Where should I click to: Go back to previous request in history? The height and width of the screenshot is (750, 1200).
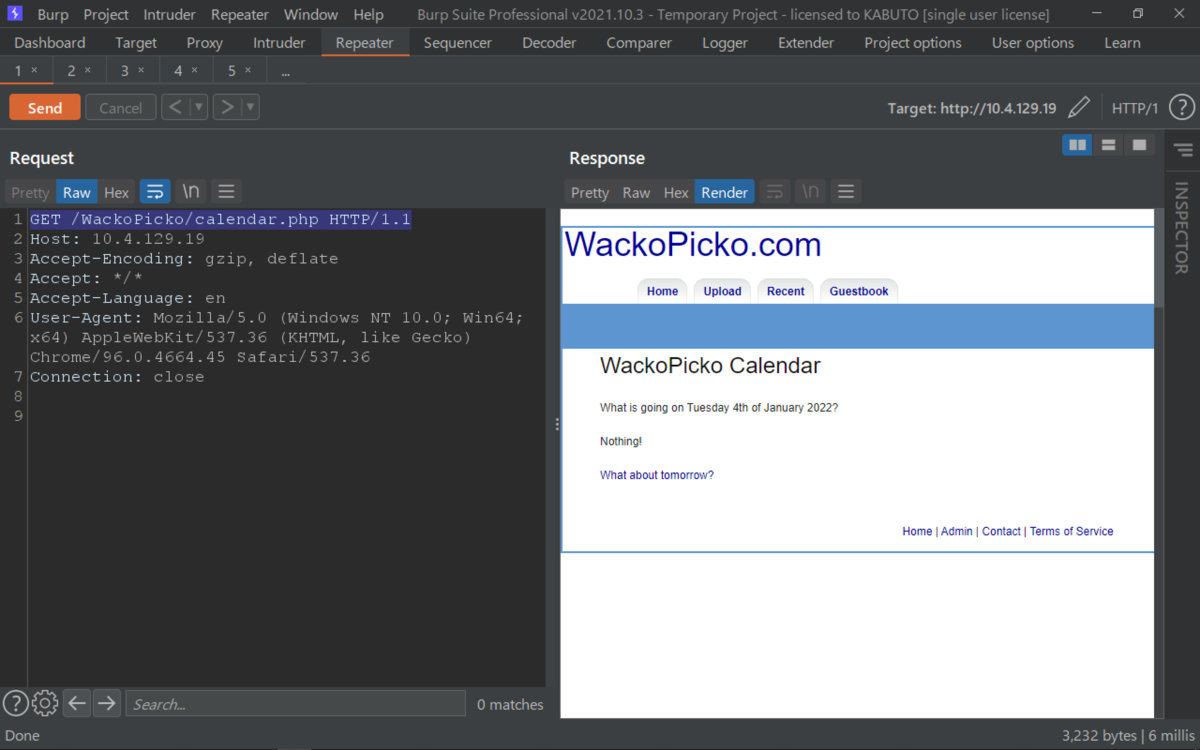[x=175, y=107]
